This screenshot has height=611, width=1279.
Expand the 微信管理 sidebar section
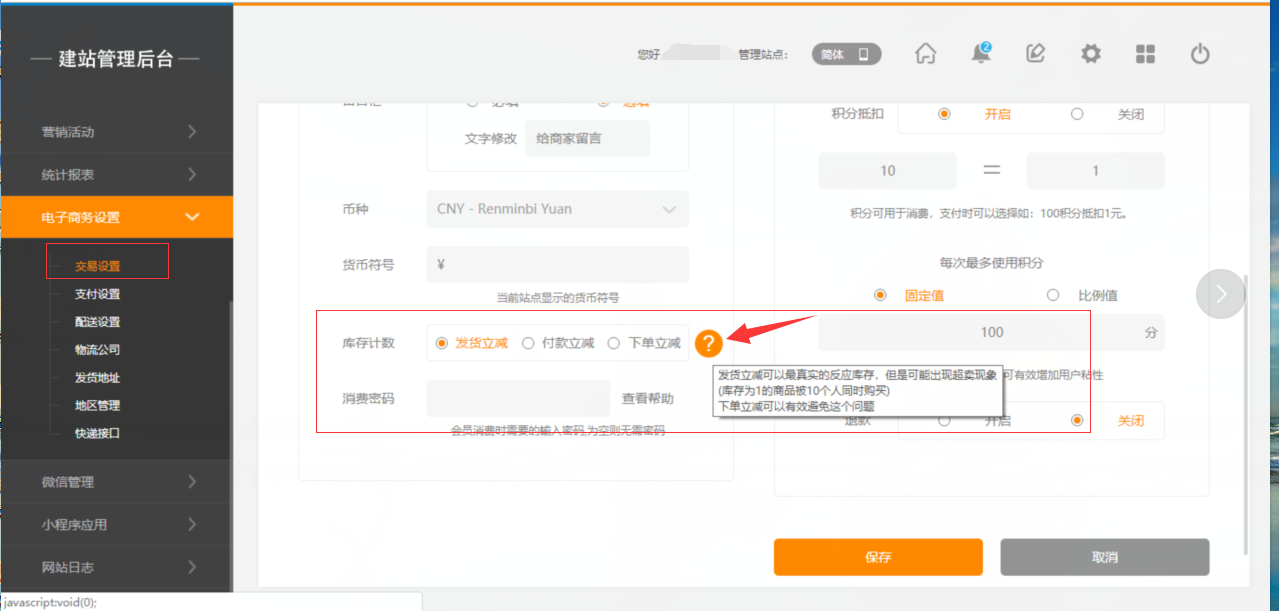point(116,482)
